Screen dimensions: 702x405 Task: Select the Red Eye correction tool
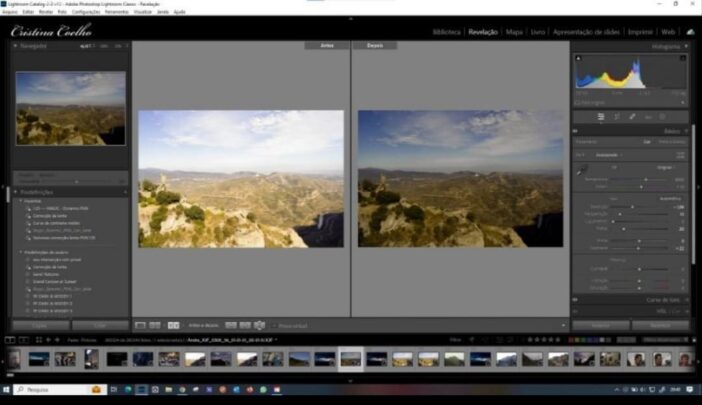[x=648, y=117]
